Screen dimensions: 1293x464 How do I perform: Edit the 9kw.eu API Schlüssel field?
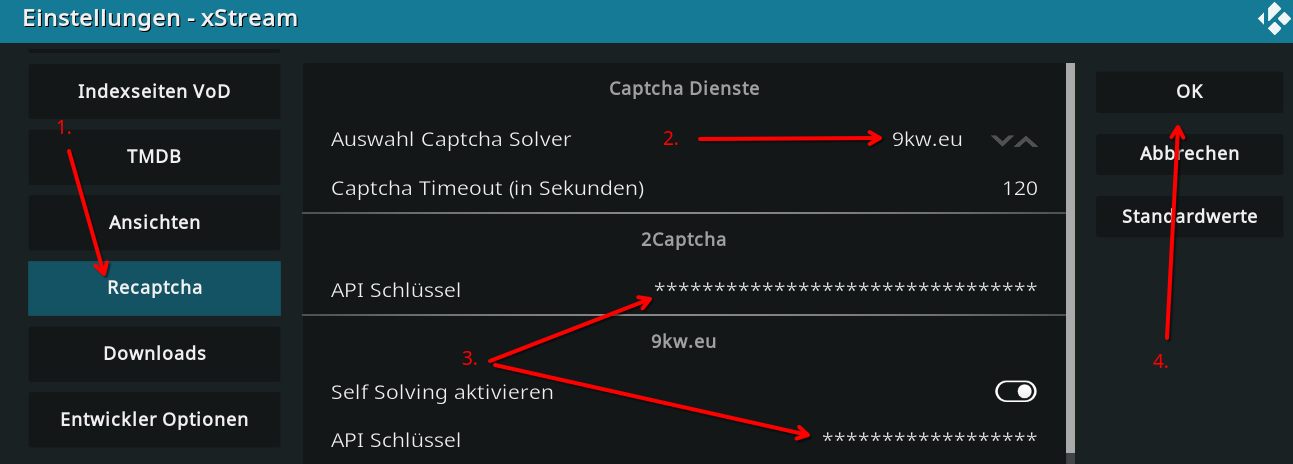(929, 439)
